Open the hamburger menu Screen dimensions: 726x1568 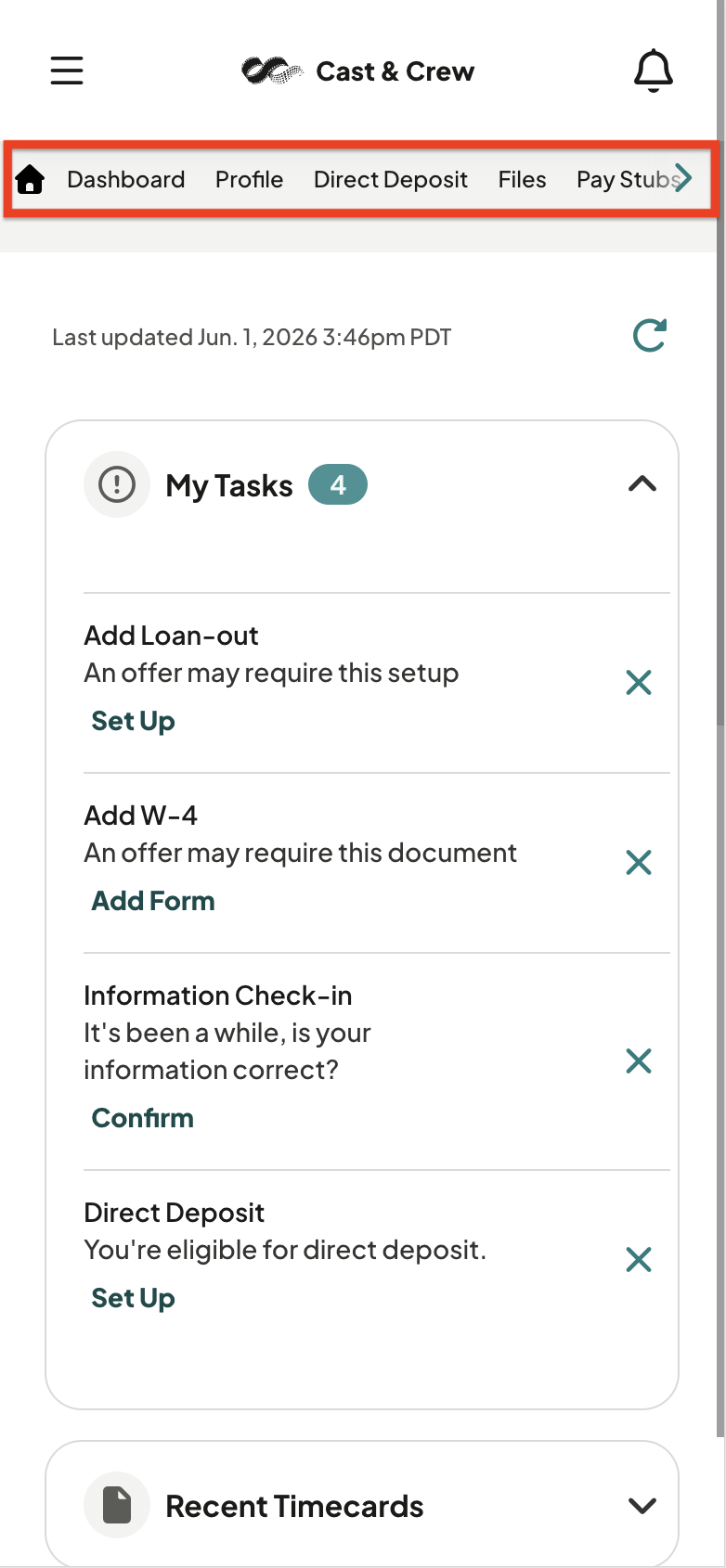[x=67, y=71]
